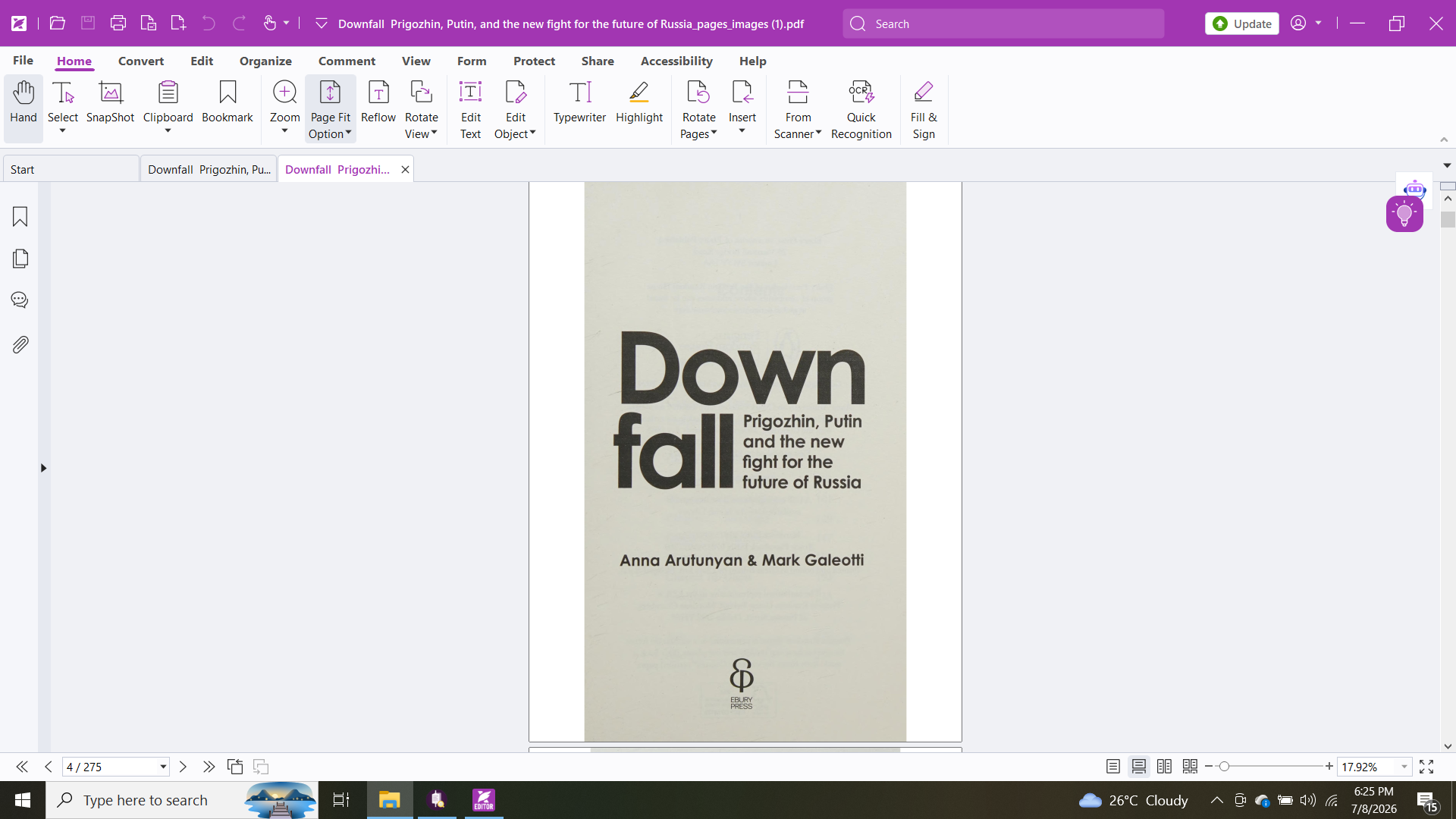1456x819 pixels.
Task: Open the Attachments side panel
Action: 20,344
